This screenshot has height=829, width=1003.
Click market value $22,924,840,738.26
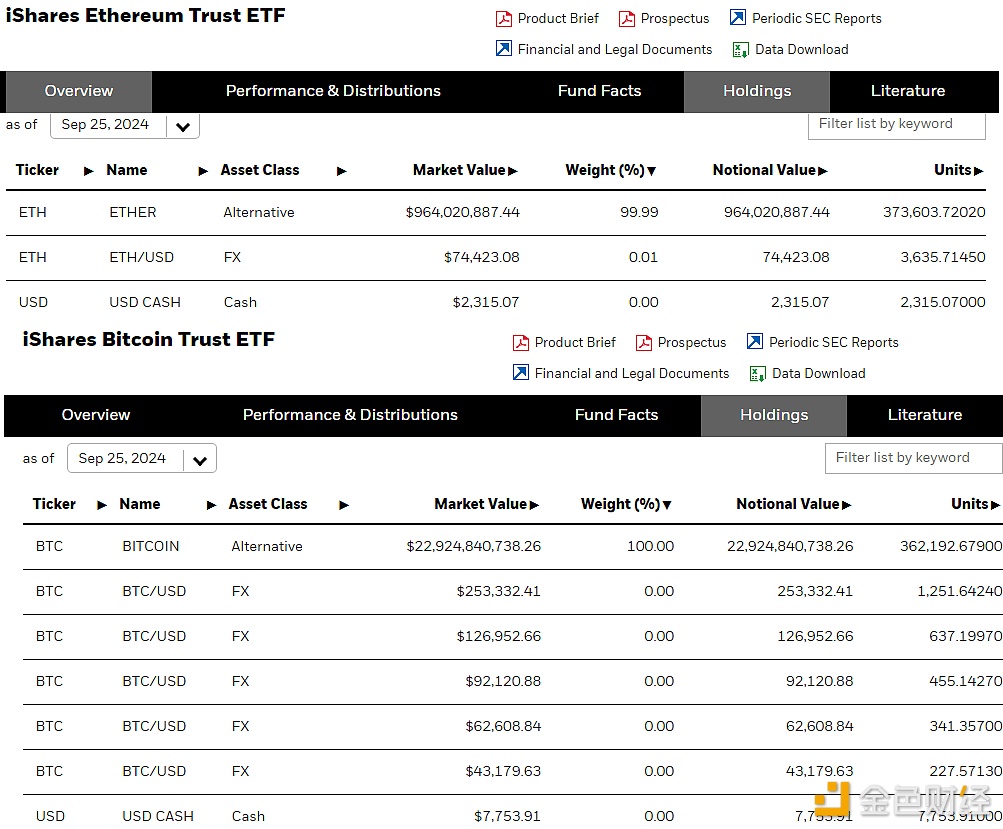(x=474, y=546)
